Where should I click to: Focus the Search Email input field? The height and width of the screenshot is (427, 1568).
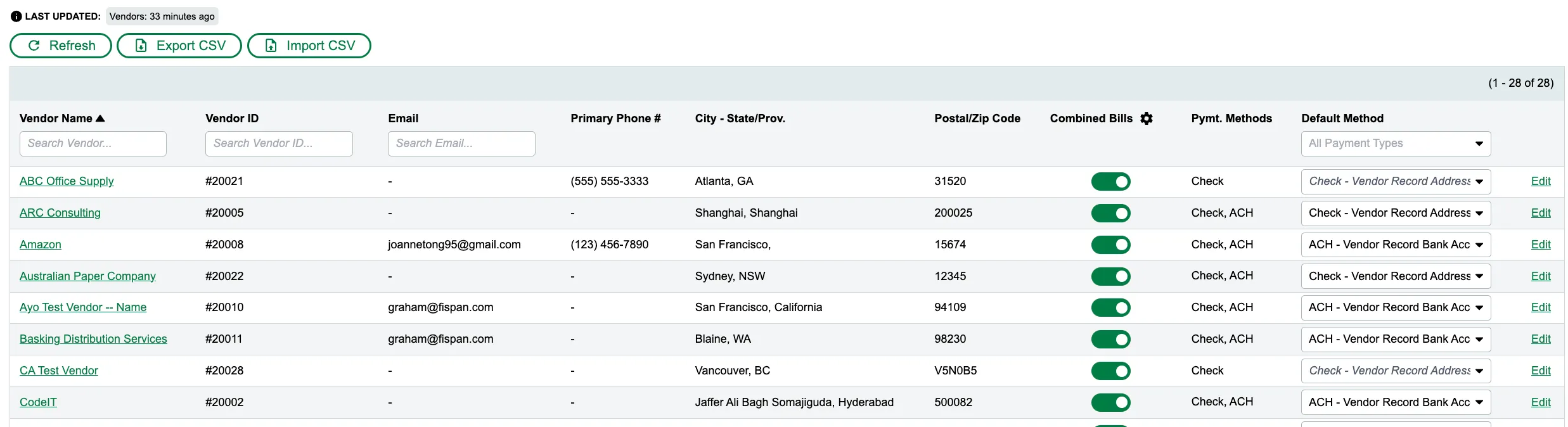(x=461, y=144)
